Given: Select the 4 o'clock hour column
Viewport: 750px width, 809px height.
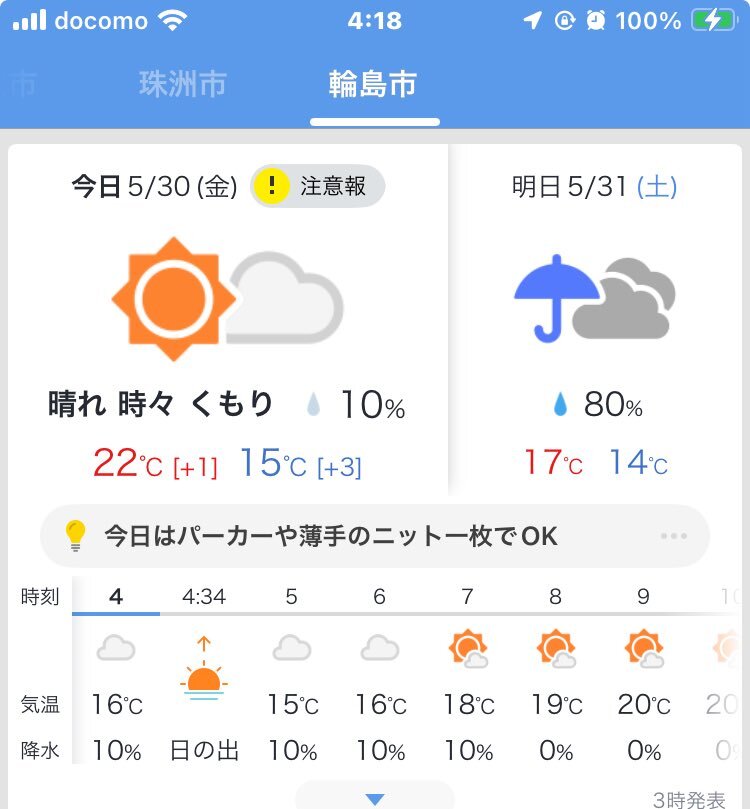Looking at the screenshot, I should tap(116, 671).
